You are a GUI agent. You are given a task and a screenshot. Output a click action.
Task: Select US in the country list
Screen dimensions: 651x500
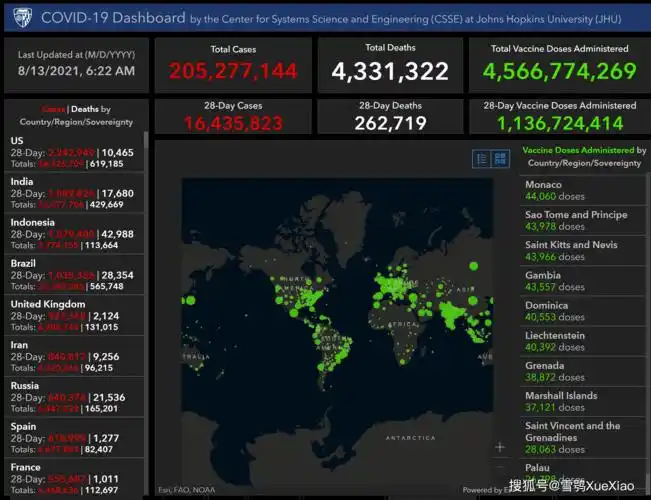(x=75, y=152)
